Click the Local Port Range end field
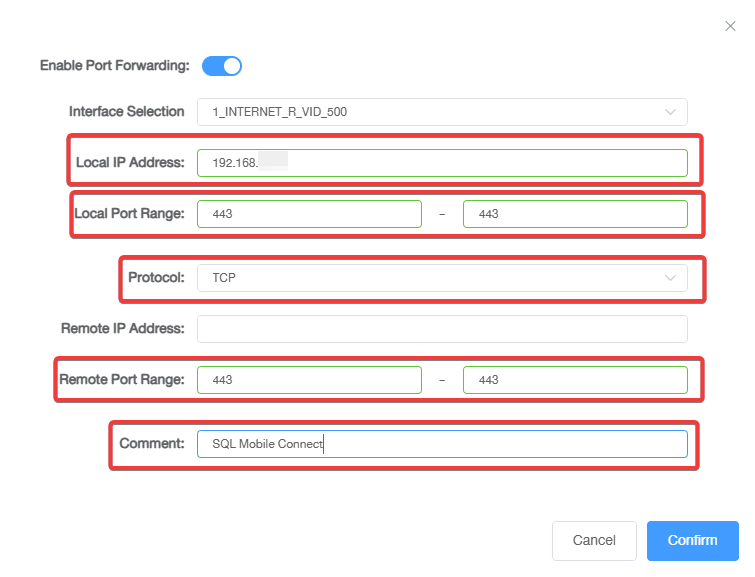The height and width of the screenshot is (577, 755). 575,214
